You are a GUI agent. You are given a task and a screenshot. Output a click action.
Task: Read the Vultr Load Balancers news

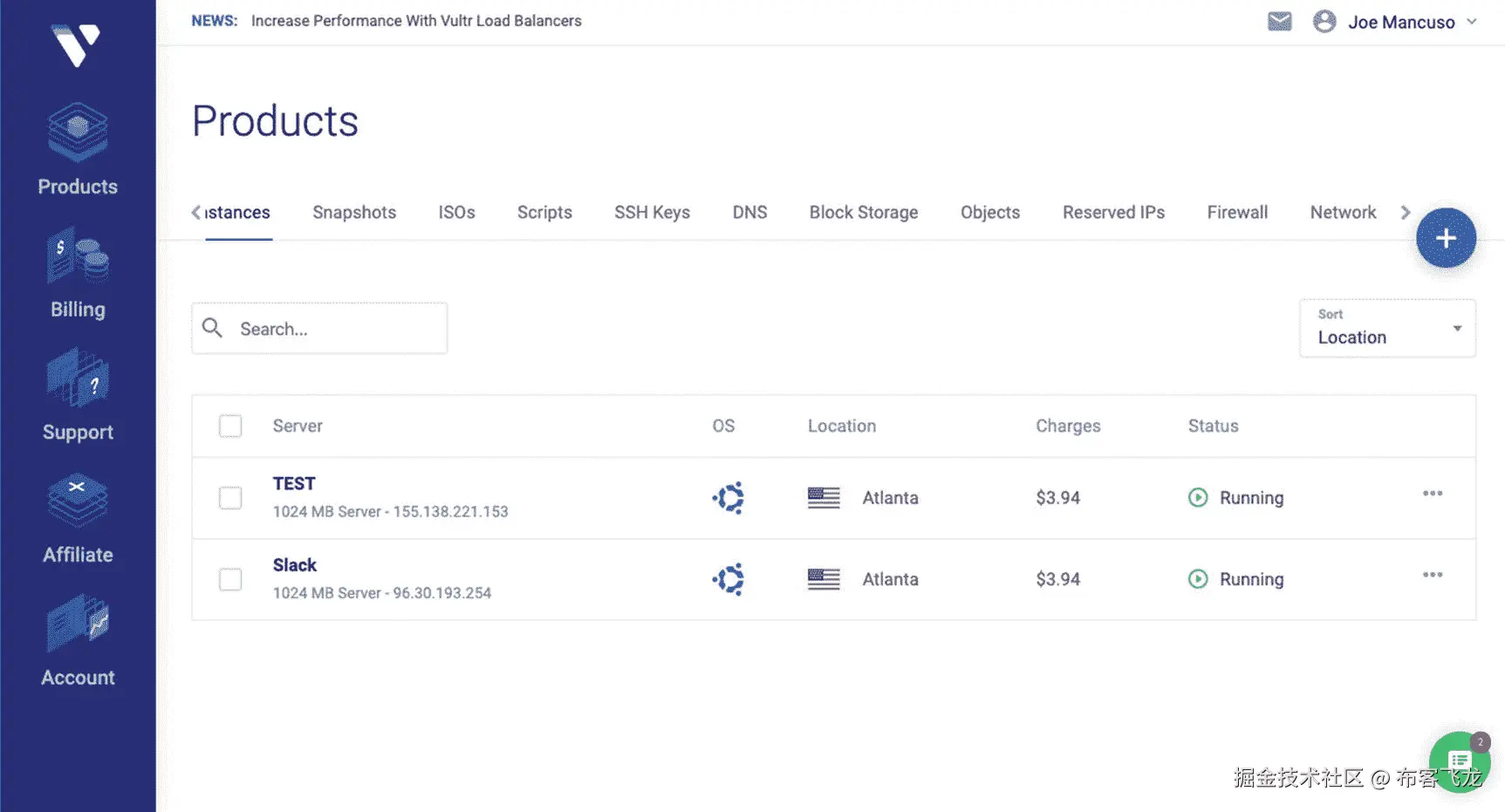(x=416, y=21)
